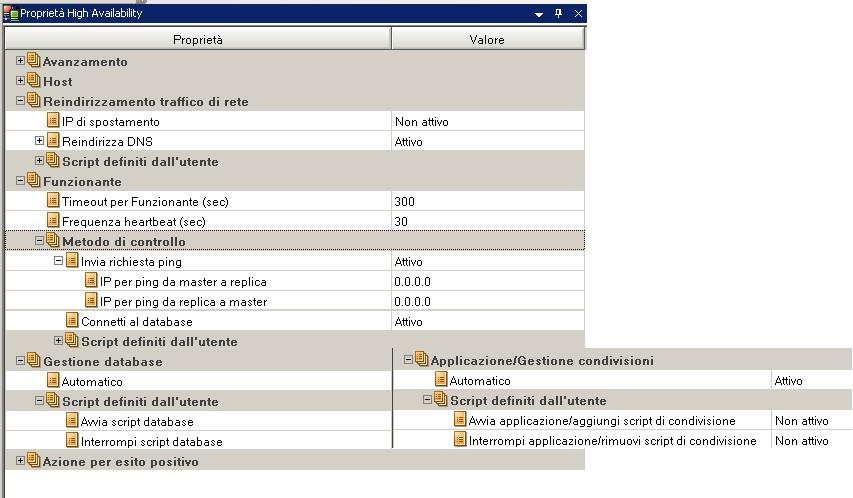The width and height of the screenshot is (853, 498).
Task: Click Interrompi script database property icon
Action: (72, 440)
